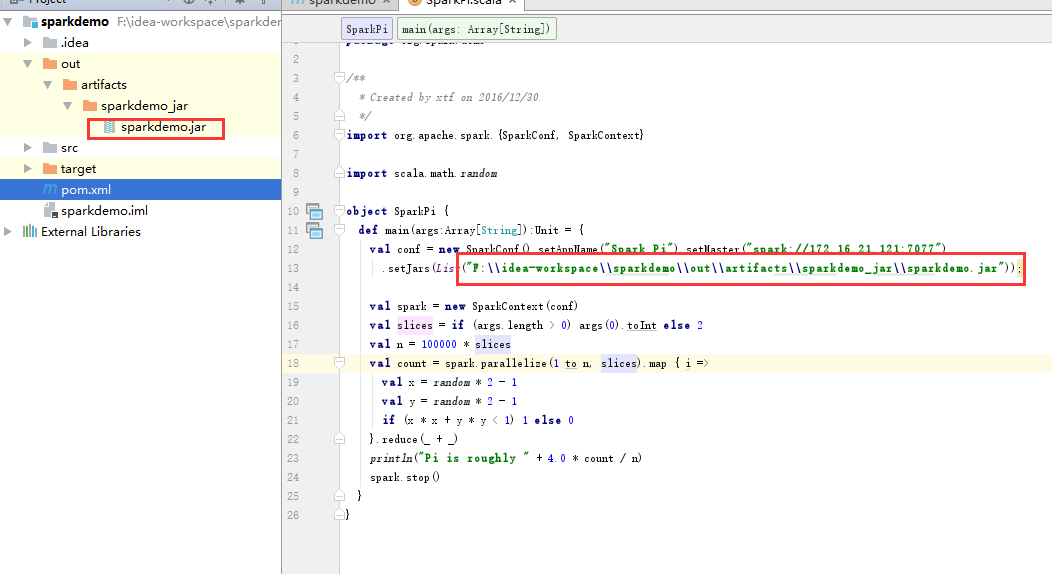Viewport: 1052px width, 574px height.
Task: Click the sparkdemo.jar archive file icon
Action: coord(109,127)
